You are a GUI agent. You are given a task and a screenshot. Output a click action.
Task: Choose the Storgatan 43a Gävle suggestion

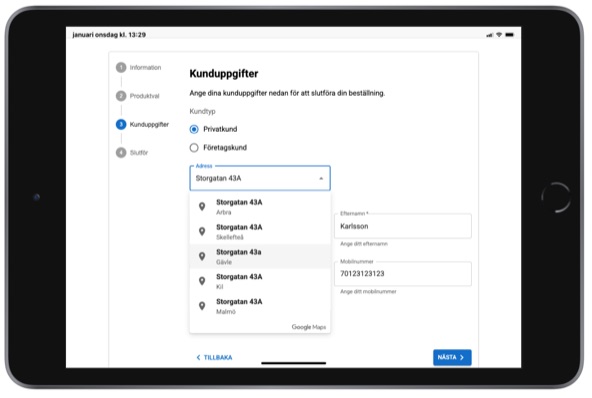[x=260, y=256]
